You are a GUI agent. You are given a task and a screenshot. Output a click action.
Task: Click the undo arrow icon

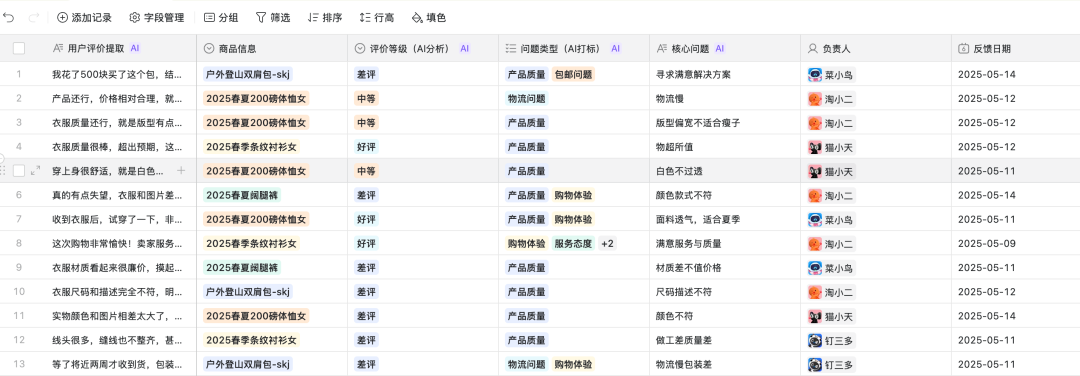tap(9, 17)
